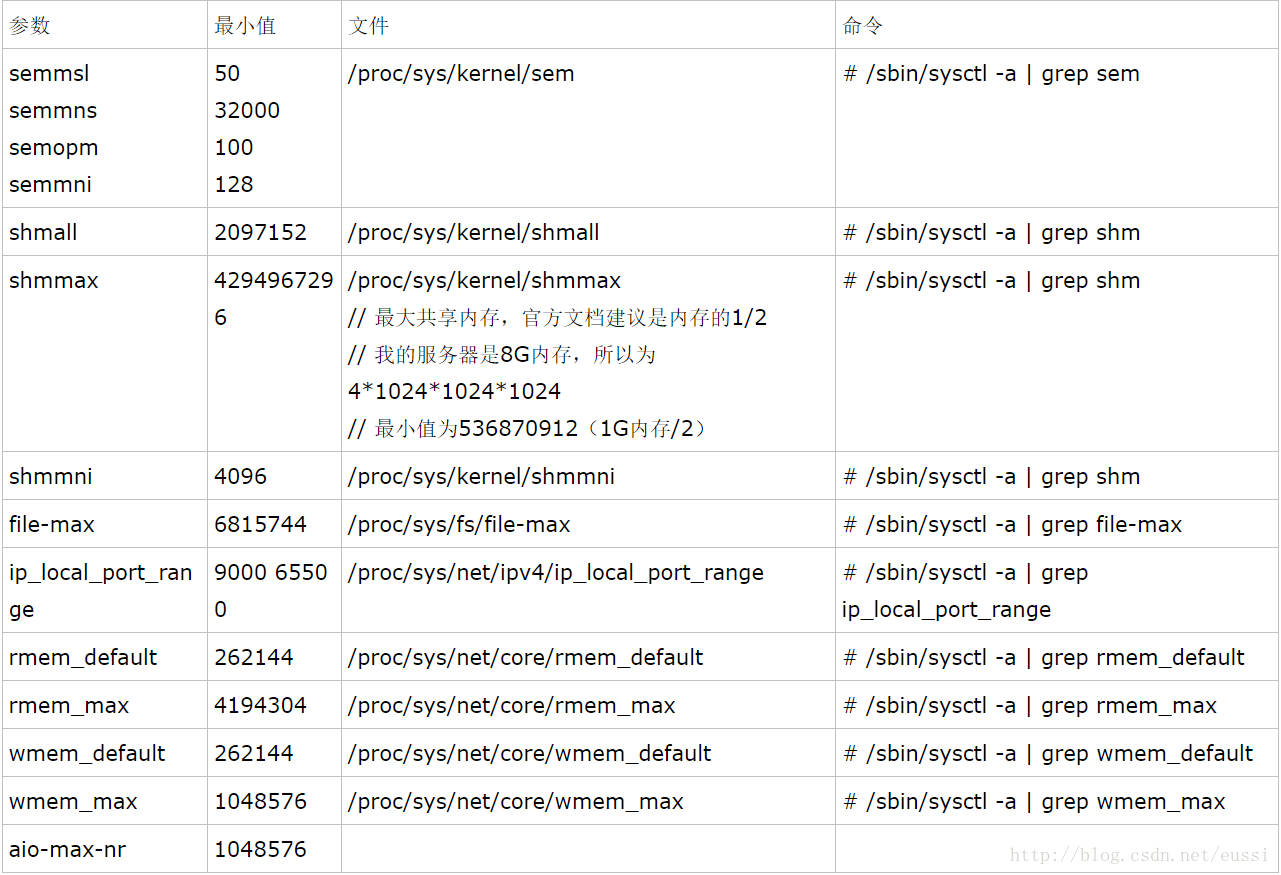This screenshot has height=875, width=1281.
Task: Click the 'grep wmem_max' sysctl command
Action: 1034,801
